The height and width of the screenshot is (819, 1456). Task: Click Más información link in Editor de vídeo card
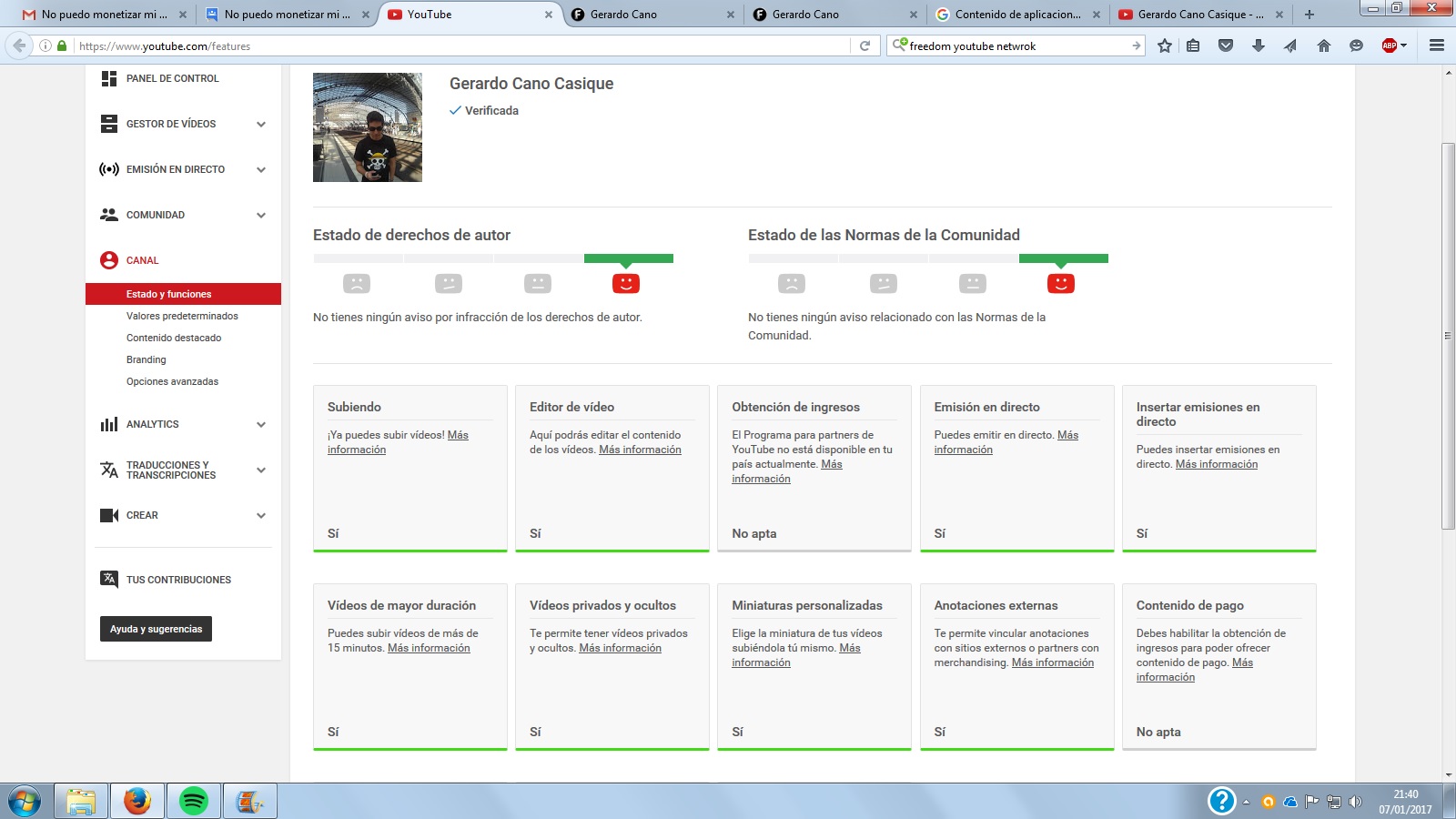coord(640,450)
